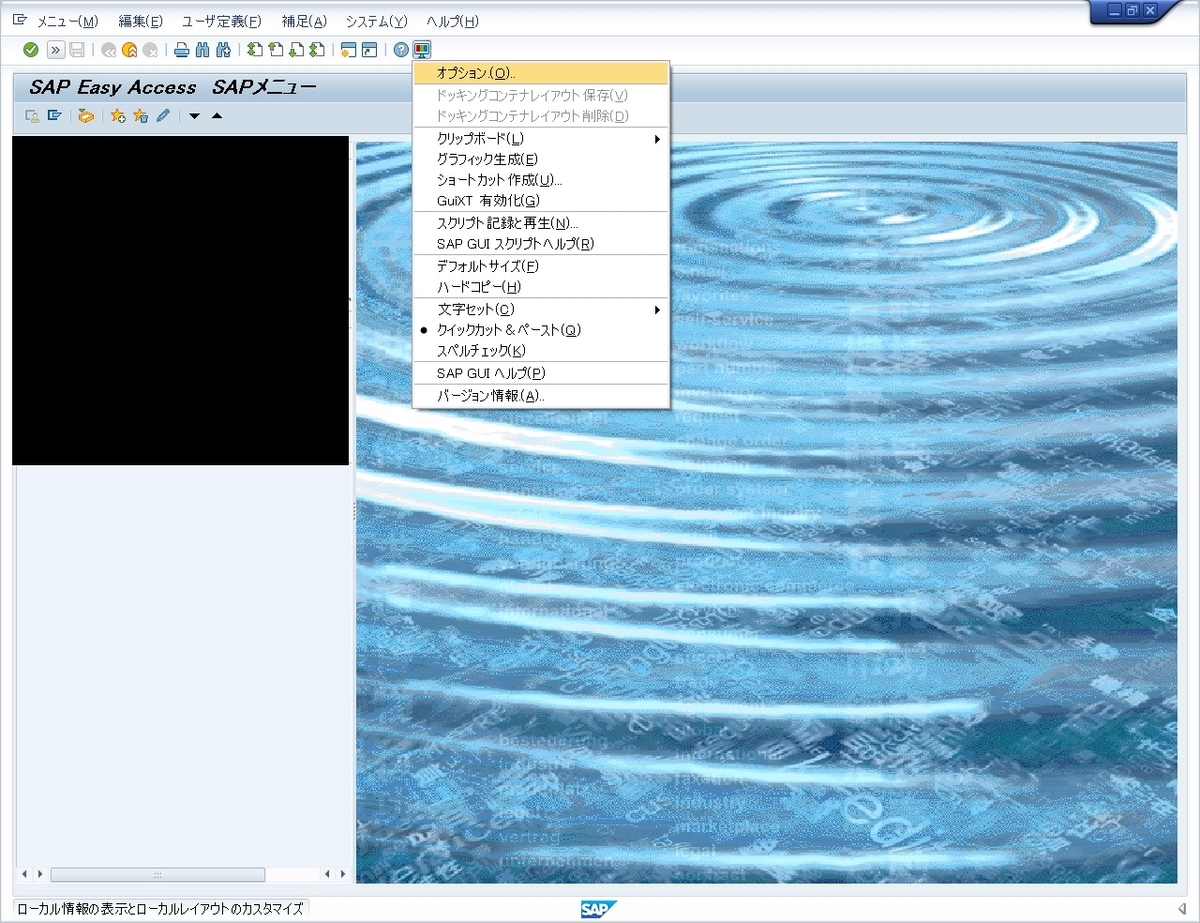Open バージョン情報(A).. entry
The height and width of the screenshot is (923, 1200).
pyautogui.click(x=541, y=395)
